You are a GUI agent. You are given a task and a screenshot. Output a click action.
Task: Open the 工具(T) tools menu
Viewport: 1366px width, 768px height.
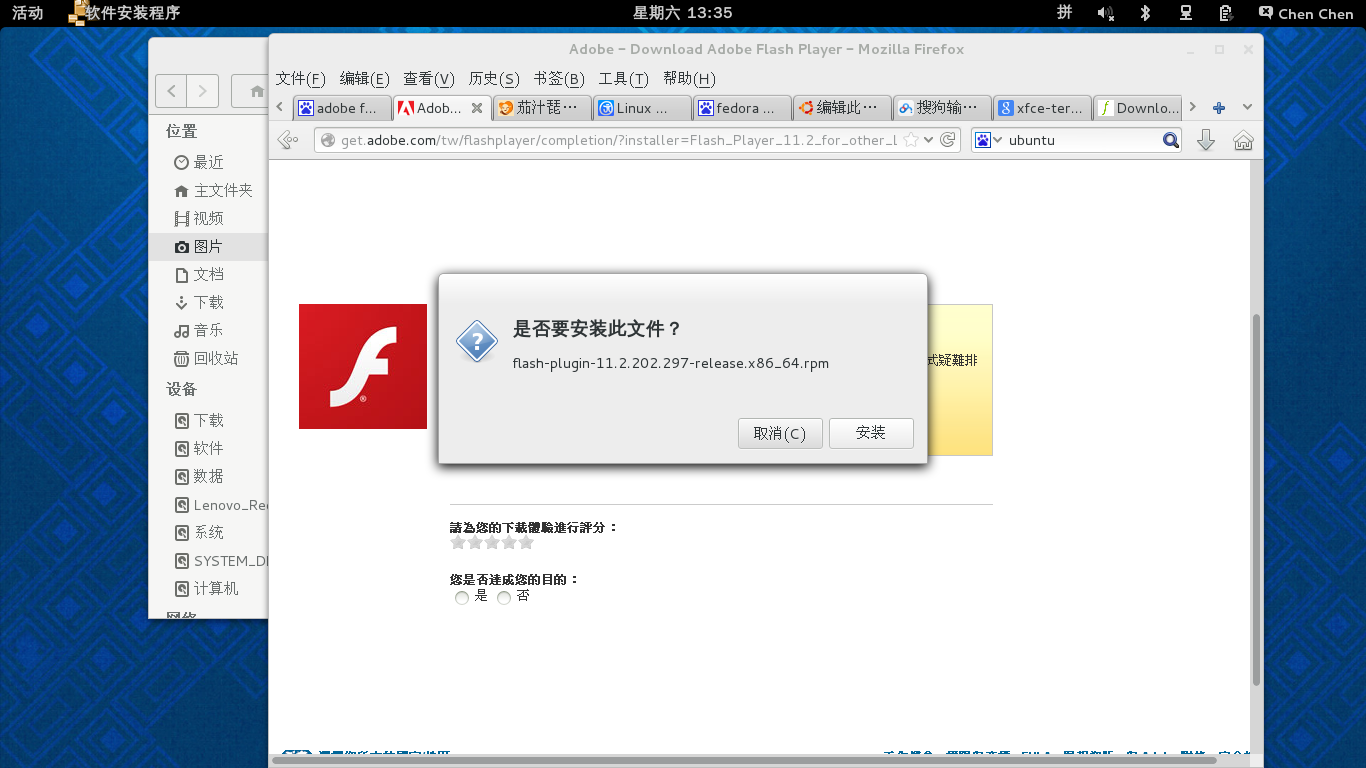click(x=623, y=79)
